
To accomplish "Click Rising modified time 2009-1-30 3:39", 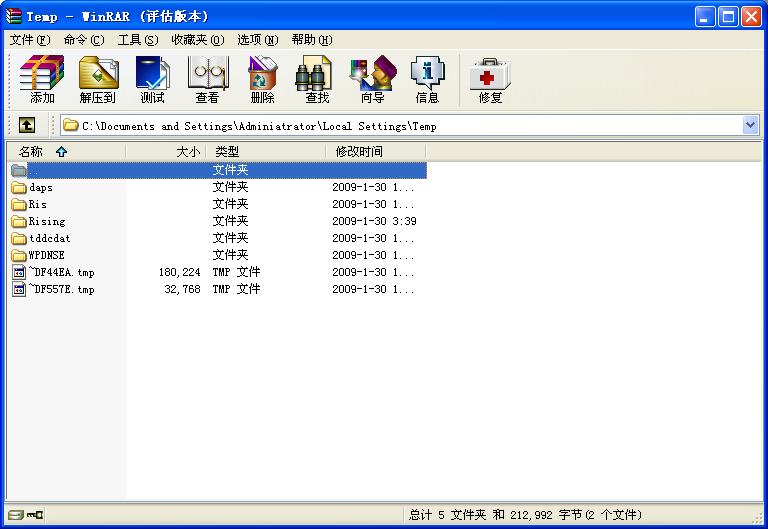I will 374,221.
